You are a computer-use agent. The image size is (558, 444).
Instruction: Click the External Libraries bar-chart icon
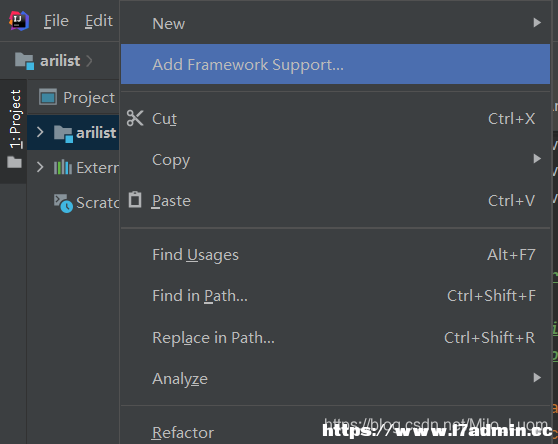tap(63, 167)
